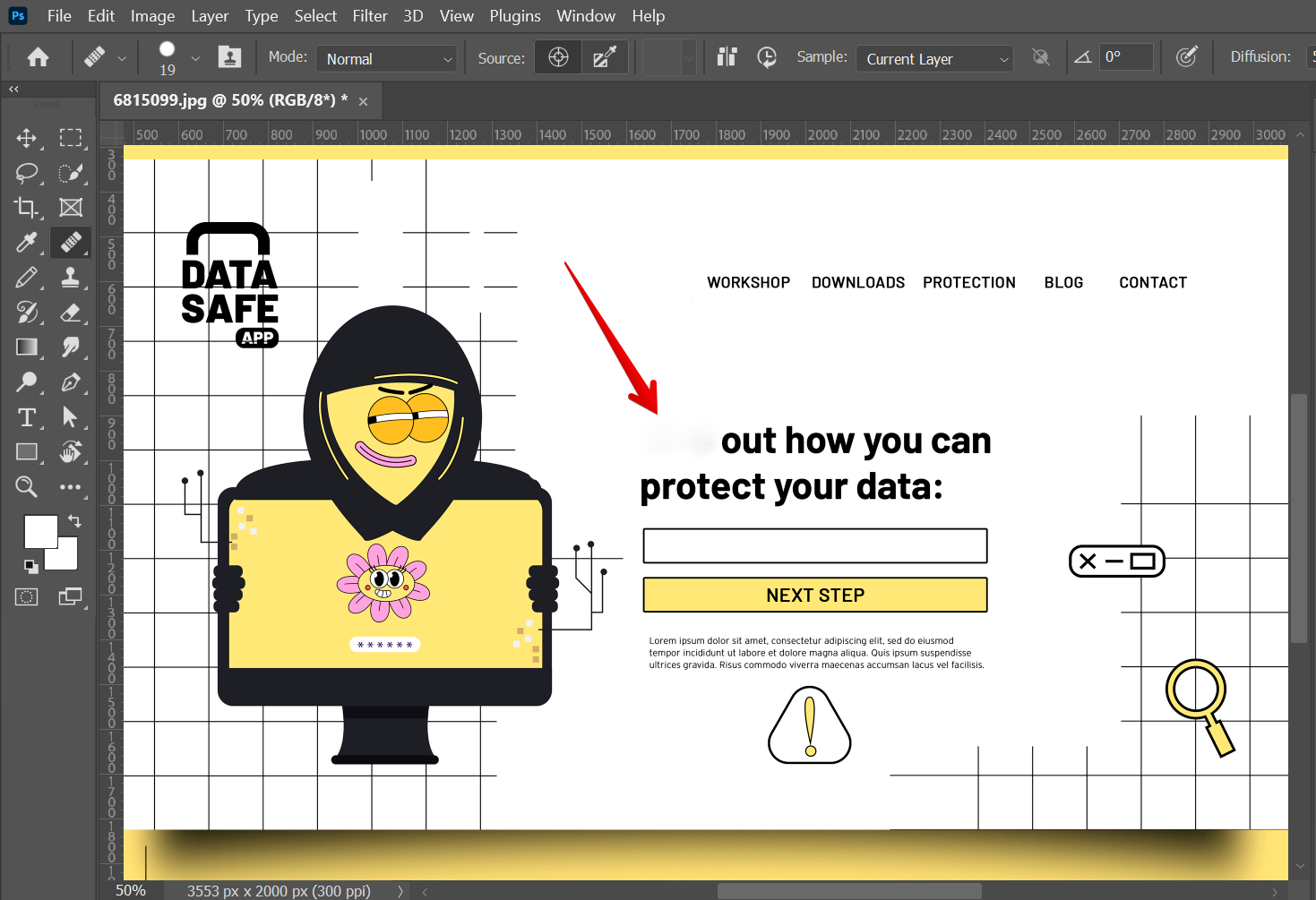The image size is (1316, 900).
Task: Activate the Horizontal Type tool
Action: 27,417
